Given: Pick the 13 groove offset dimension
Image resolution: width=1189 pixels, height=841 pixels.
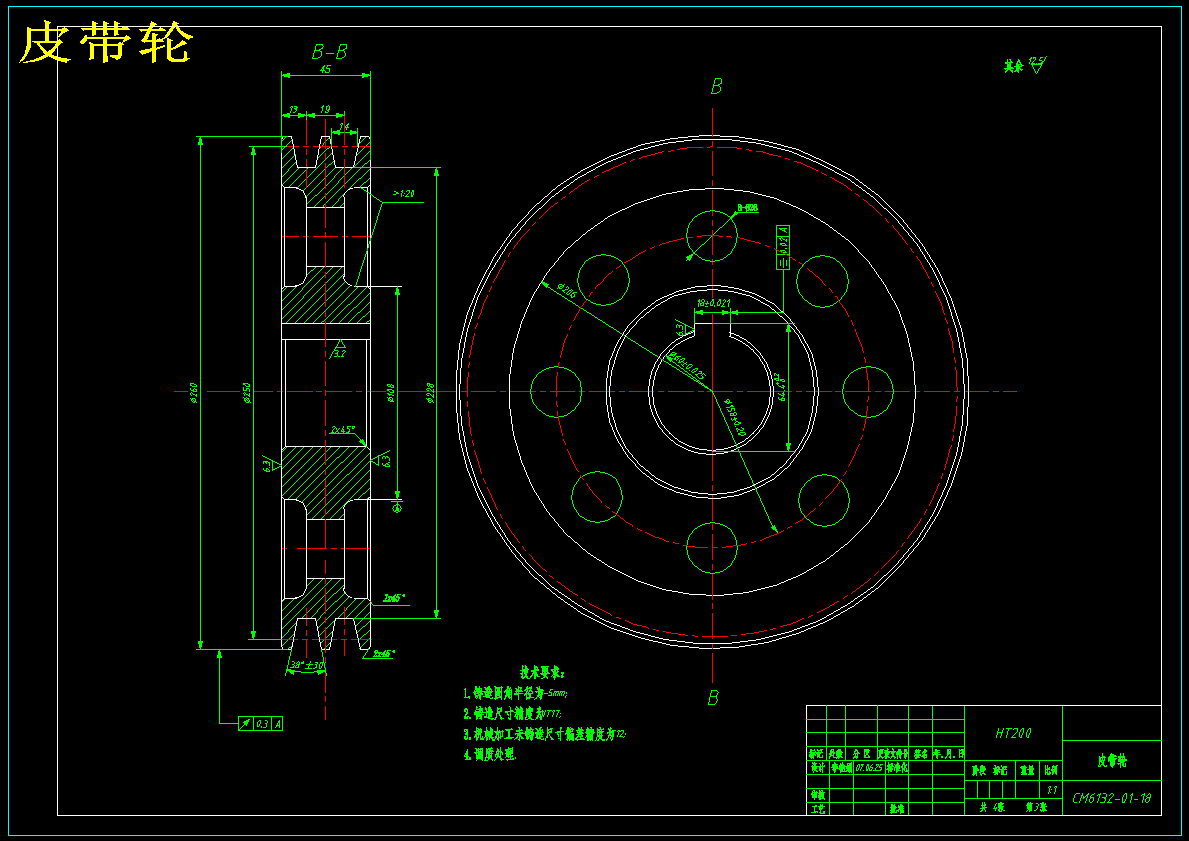Looking at the screenshot, I should (293, 110).
